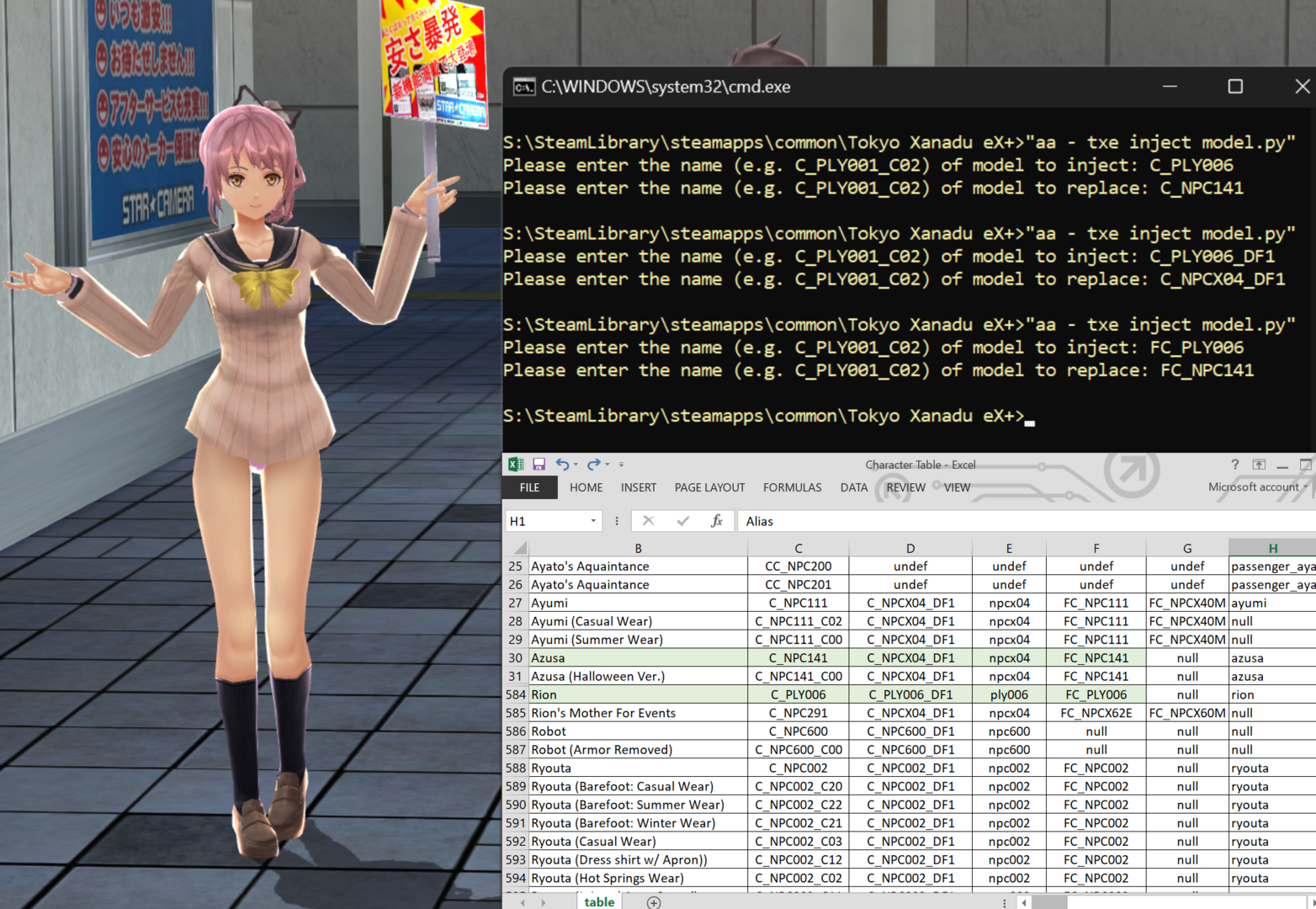Click the Enter checkmark formula bar icon
The height and width of the screenshot is (909, 1316).
pyautogui.click(x=682, y=521)
